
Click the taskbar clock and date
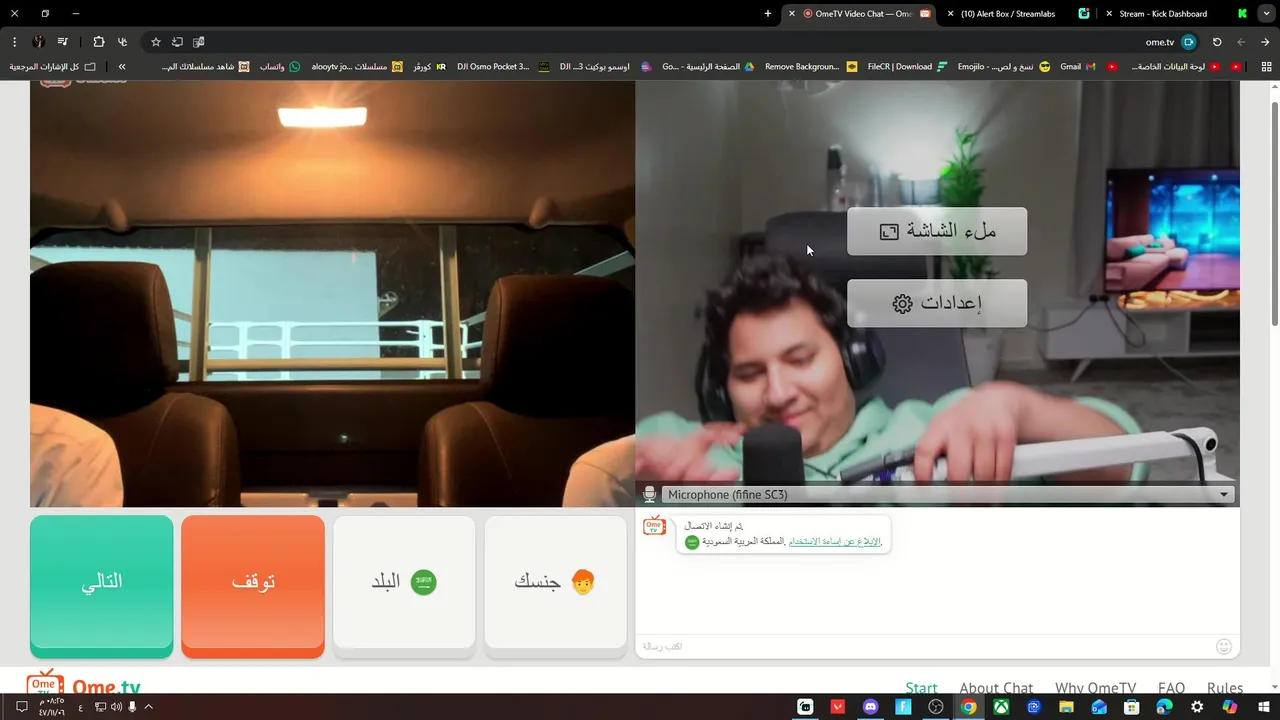[x=51, y=707]
